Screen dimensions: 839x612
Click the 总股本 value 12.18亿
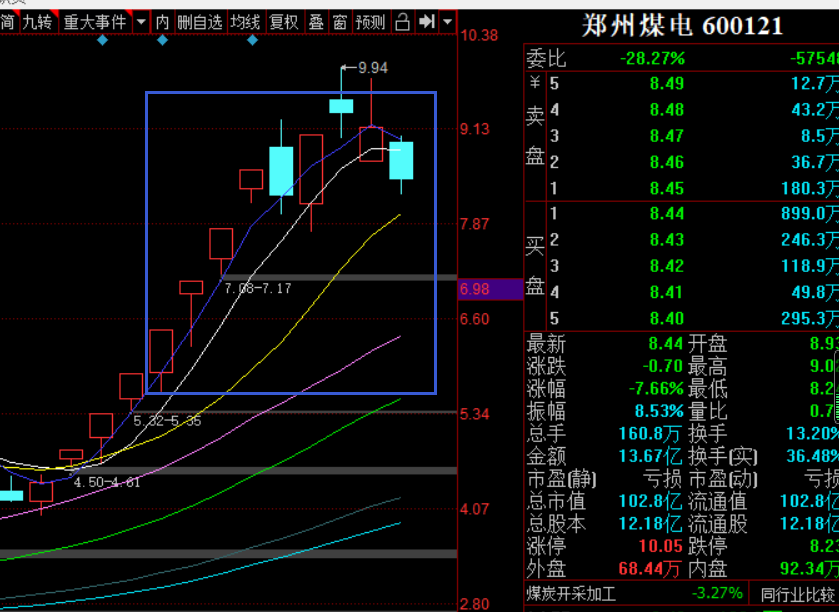tap(650, 524)
